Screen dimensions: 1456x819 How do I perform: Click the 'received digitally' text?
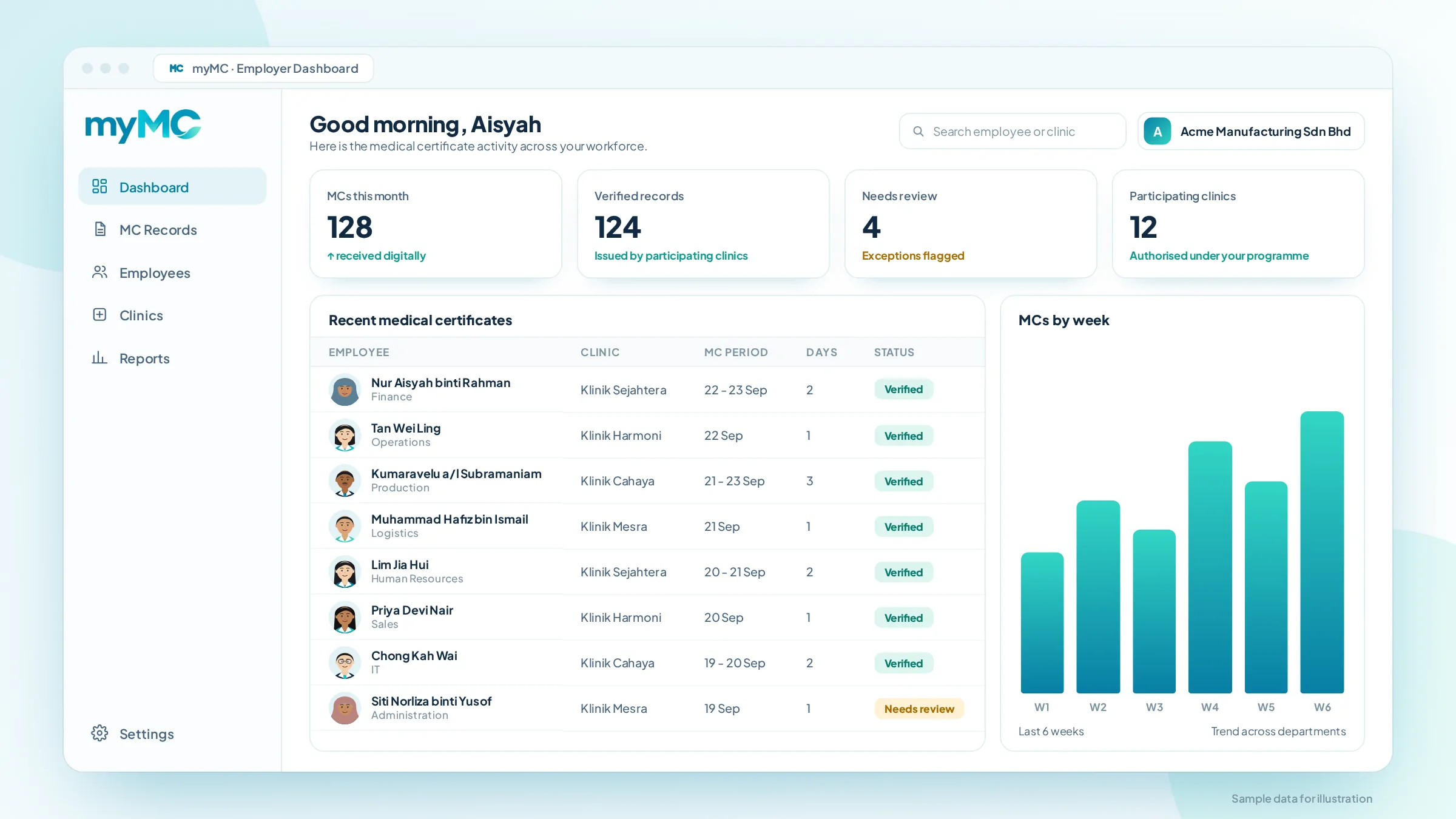pyautogui.click(x=381, y=255)
